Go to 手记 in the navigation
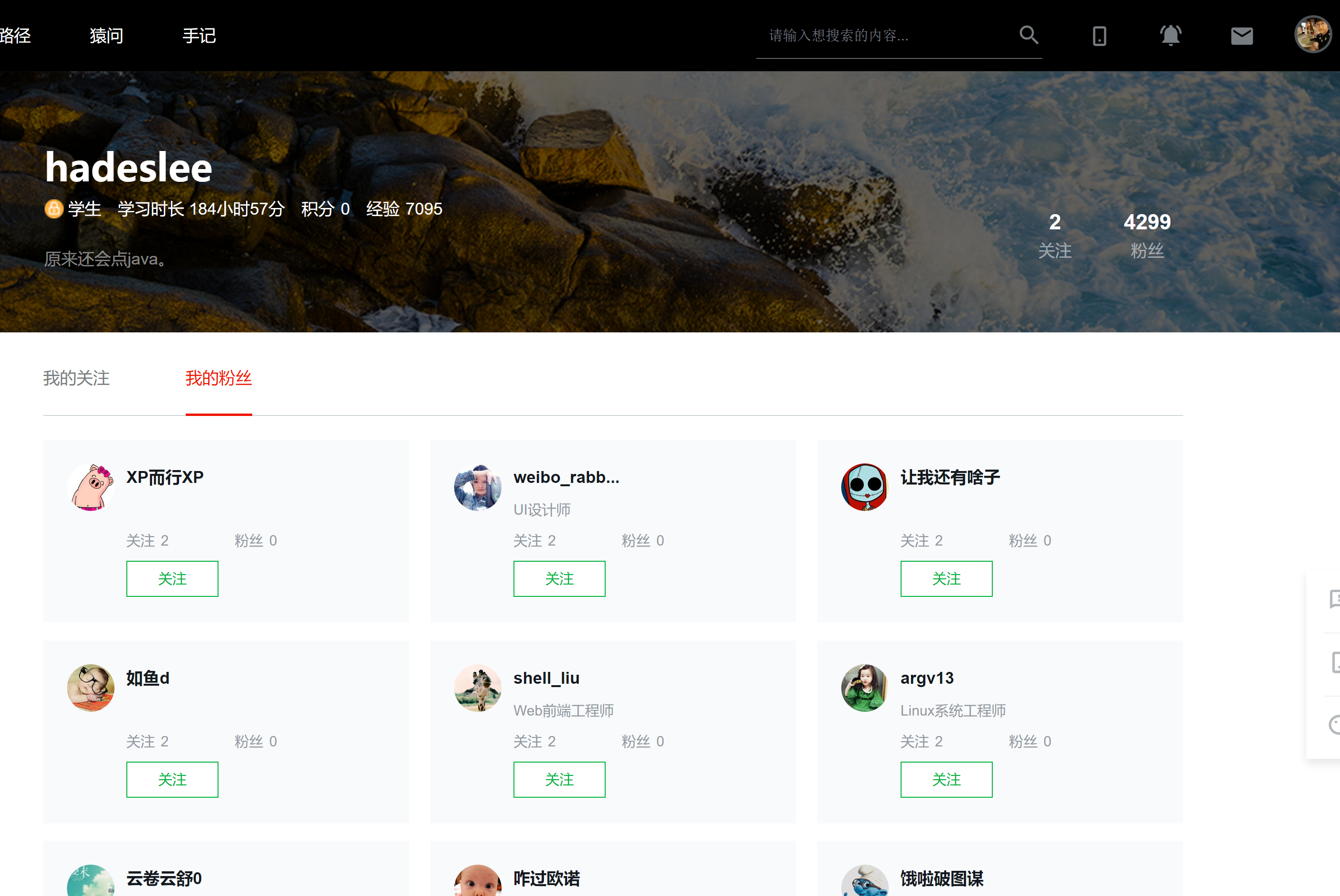The image size is (1340, 896). point(199,36)
